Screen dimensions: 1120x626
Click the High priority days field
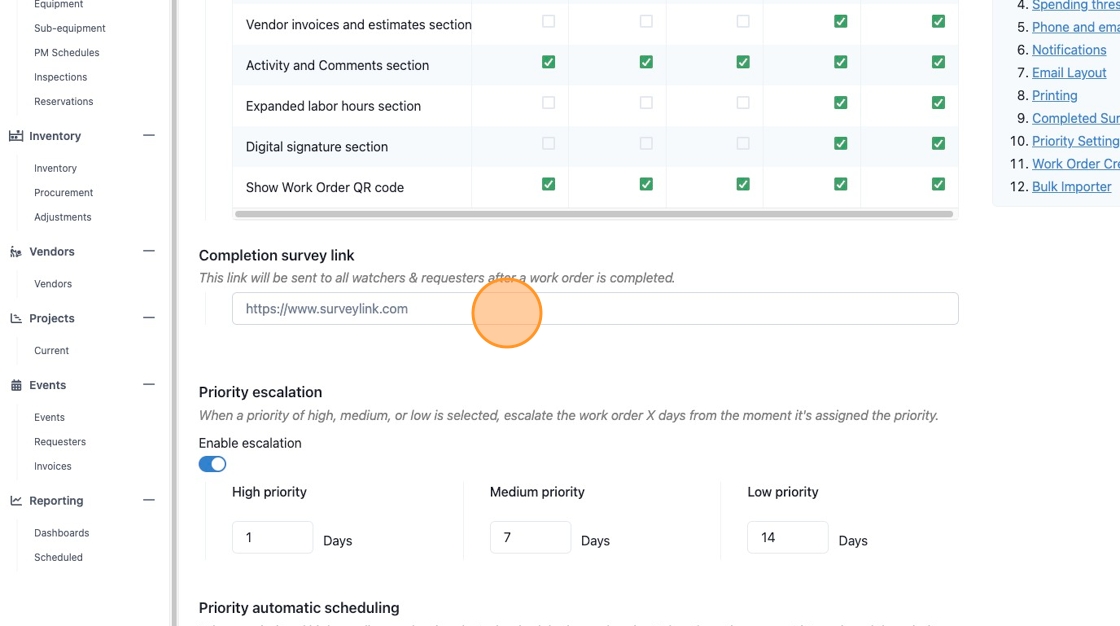click(272, 537)
